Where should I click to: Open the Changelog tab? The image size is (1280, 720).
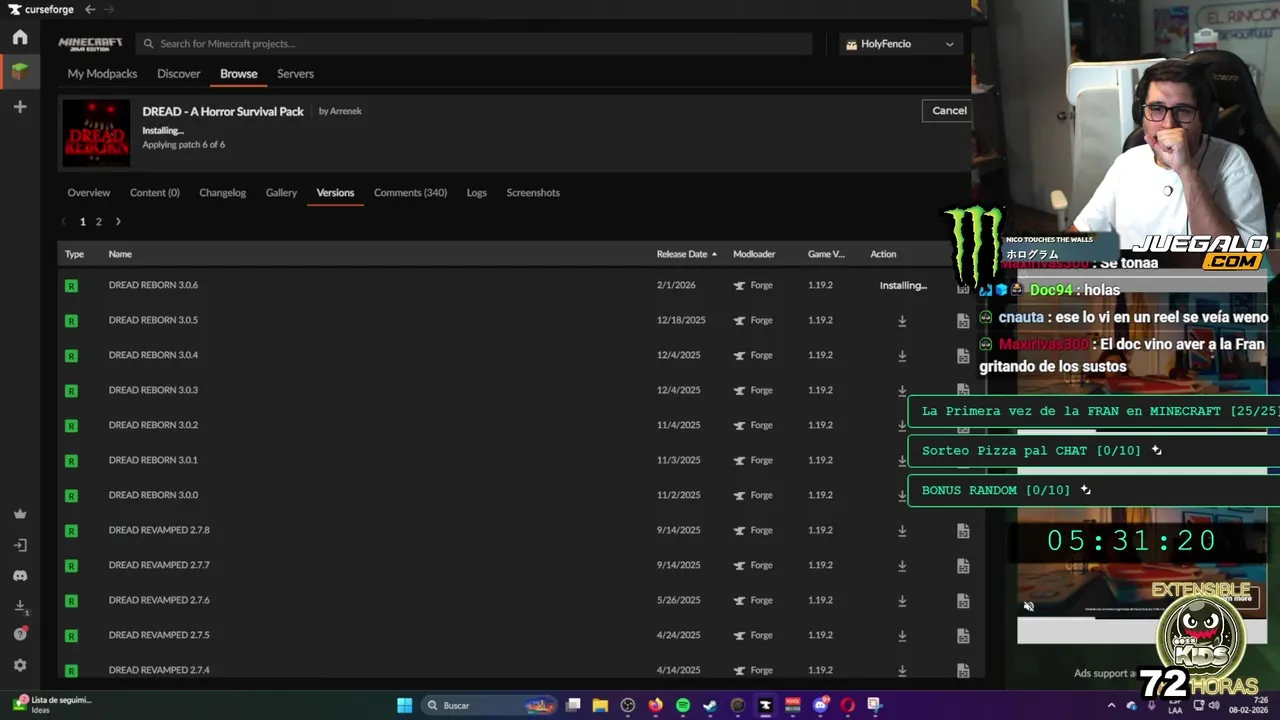pyautogui.click(x=222, y=193)
